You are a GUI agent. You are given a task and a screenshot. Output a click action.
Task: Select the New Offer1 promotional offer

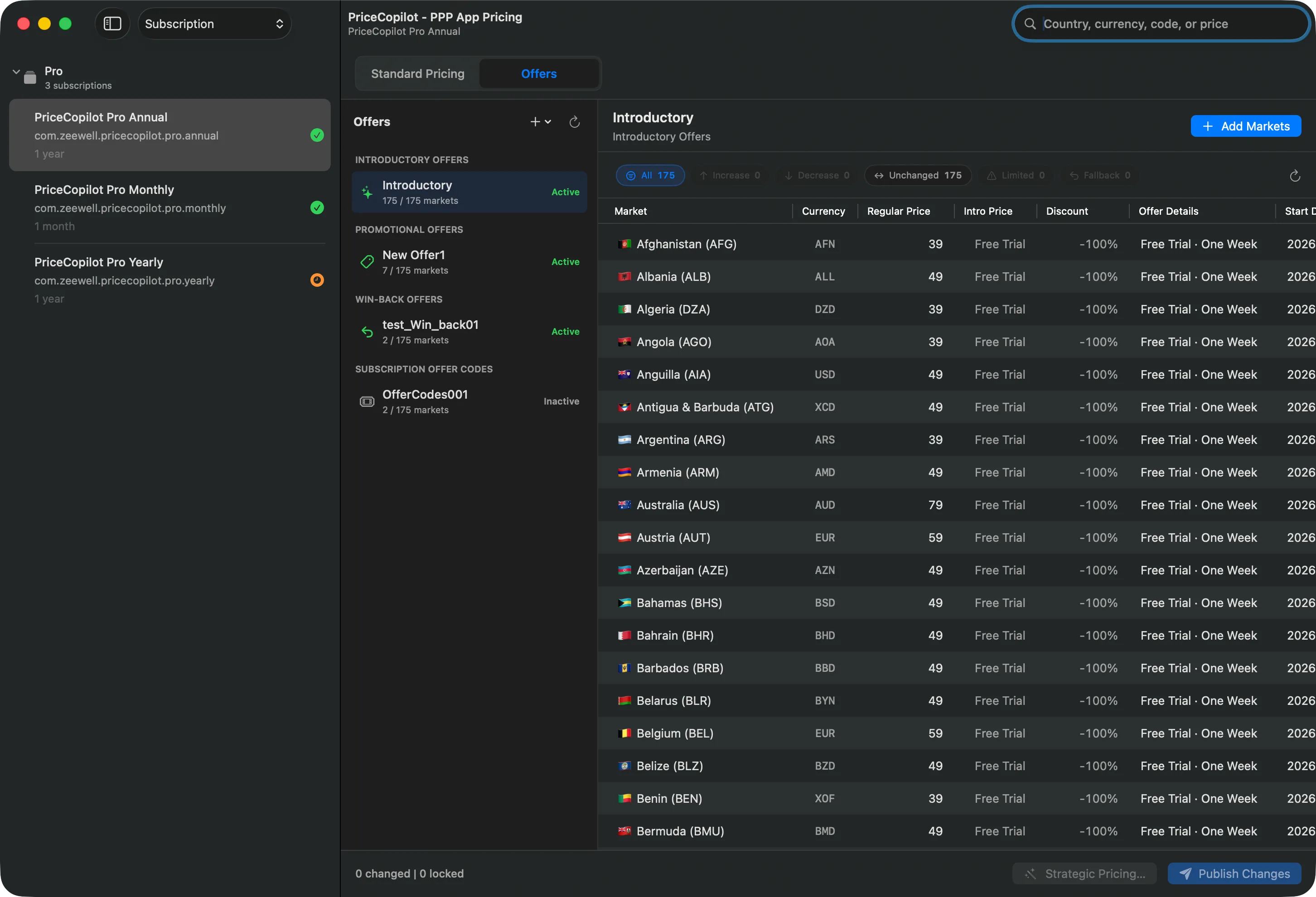pos(469,262)
